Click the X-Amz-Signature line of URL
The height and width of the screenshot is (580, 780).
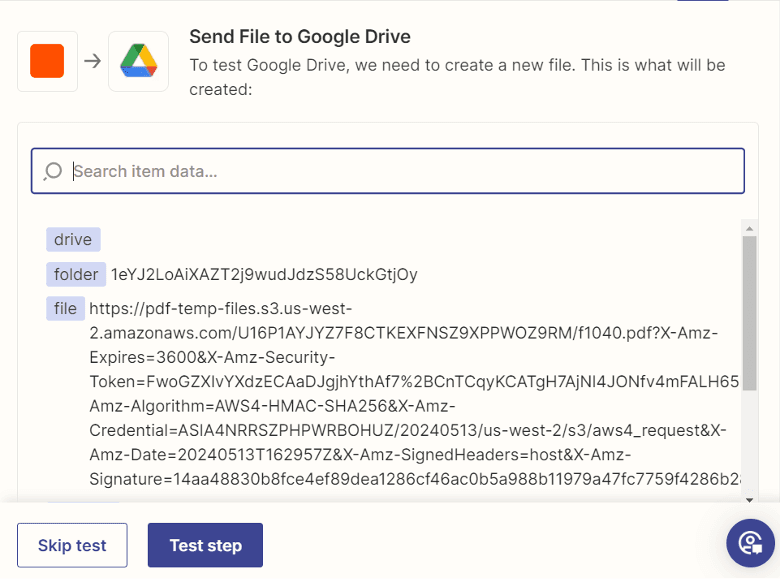coord(400,479)
